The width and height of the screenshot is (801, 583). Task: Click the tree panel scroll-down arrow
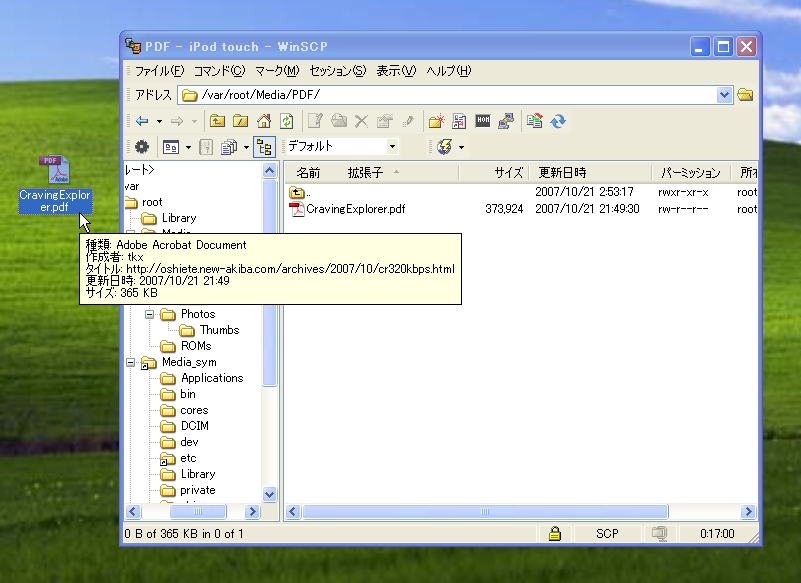tap(270, 494)
